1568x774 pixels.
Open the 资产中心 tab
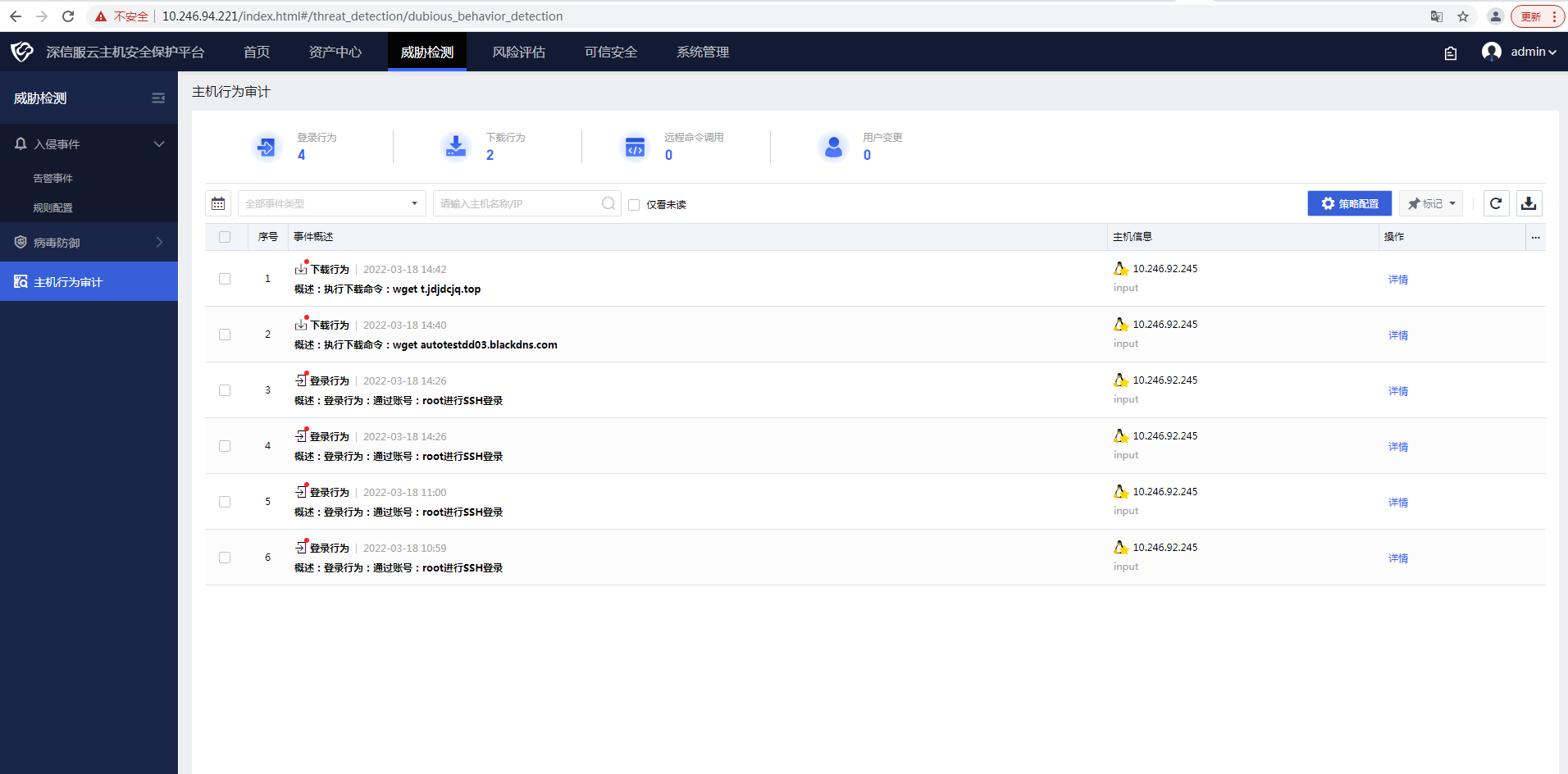335,52
